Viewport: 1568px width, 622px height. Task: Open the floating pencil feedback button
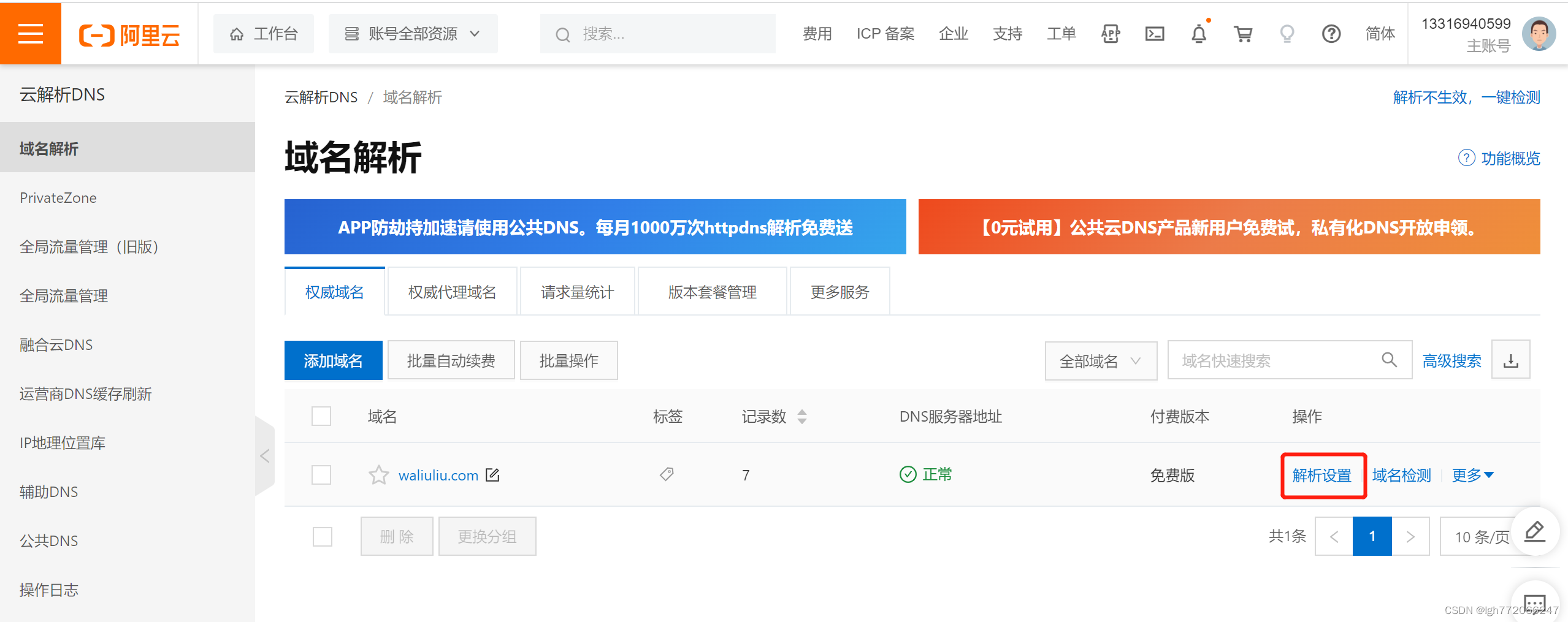click(1535, 531)
